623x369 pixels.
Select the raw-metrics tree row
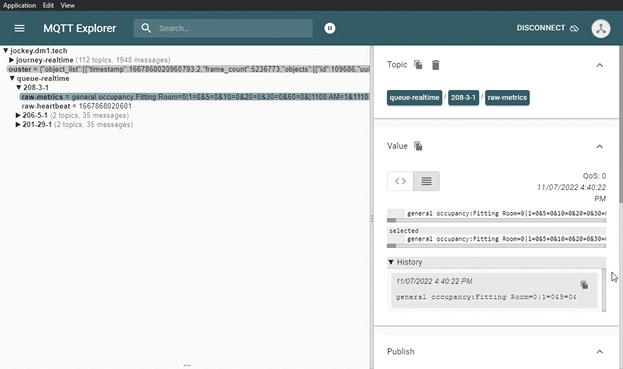coord(195,97)
